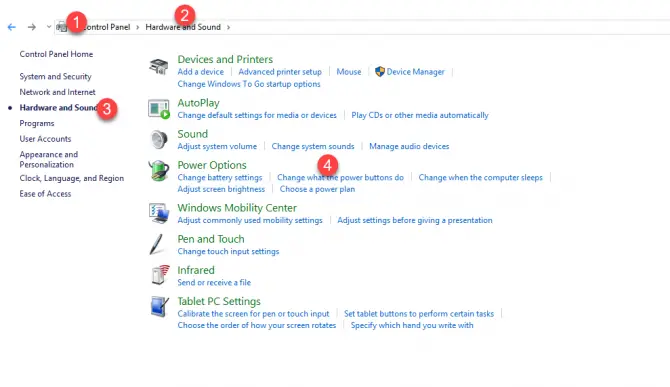Click Adjust system volume
The width and height of the screenshot is (670, 387).
217,147
